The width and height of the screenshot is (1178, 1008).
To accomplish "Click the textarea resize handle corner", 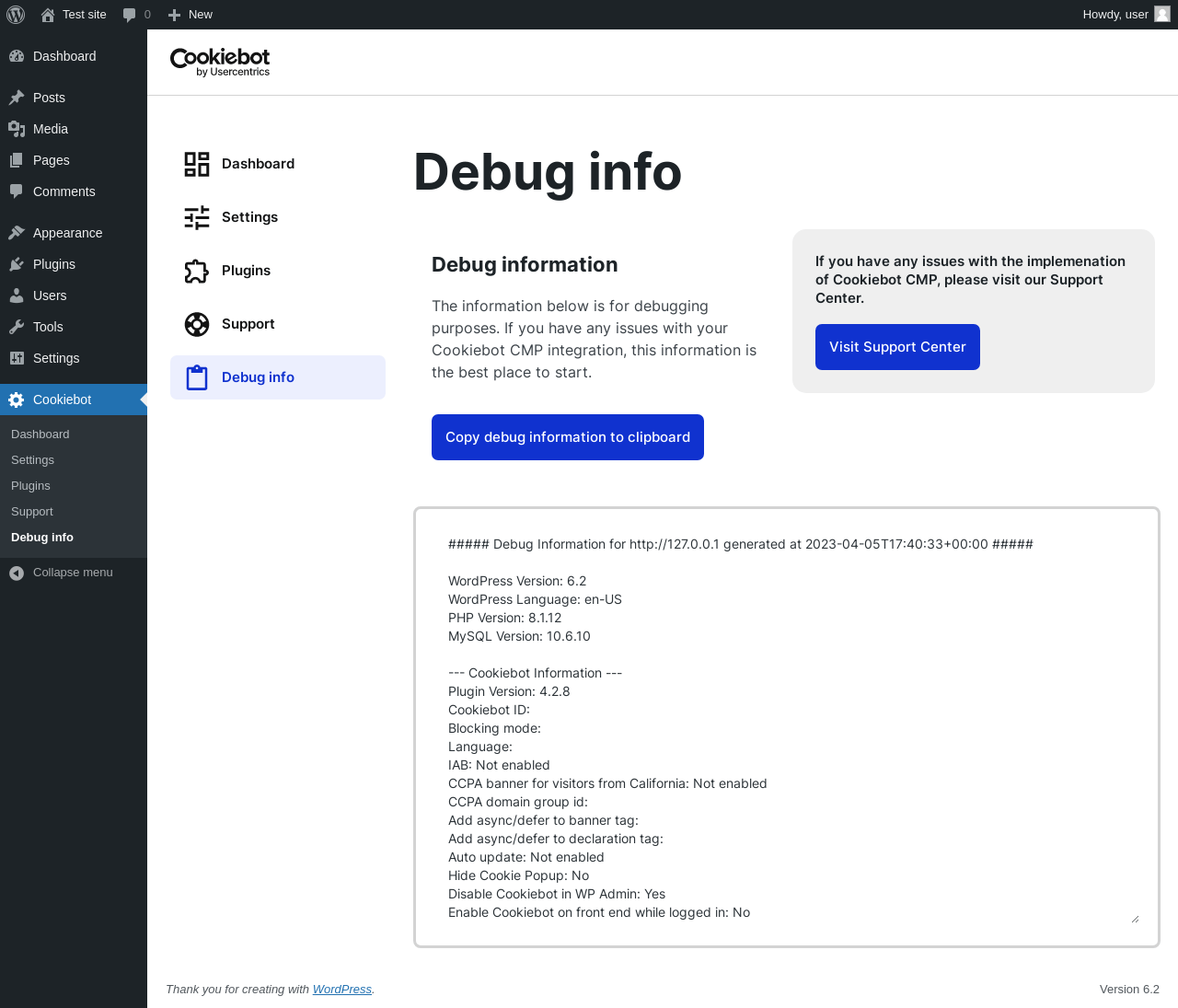I will 1135,918.
